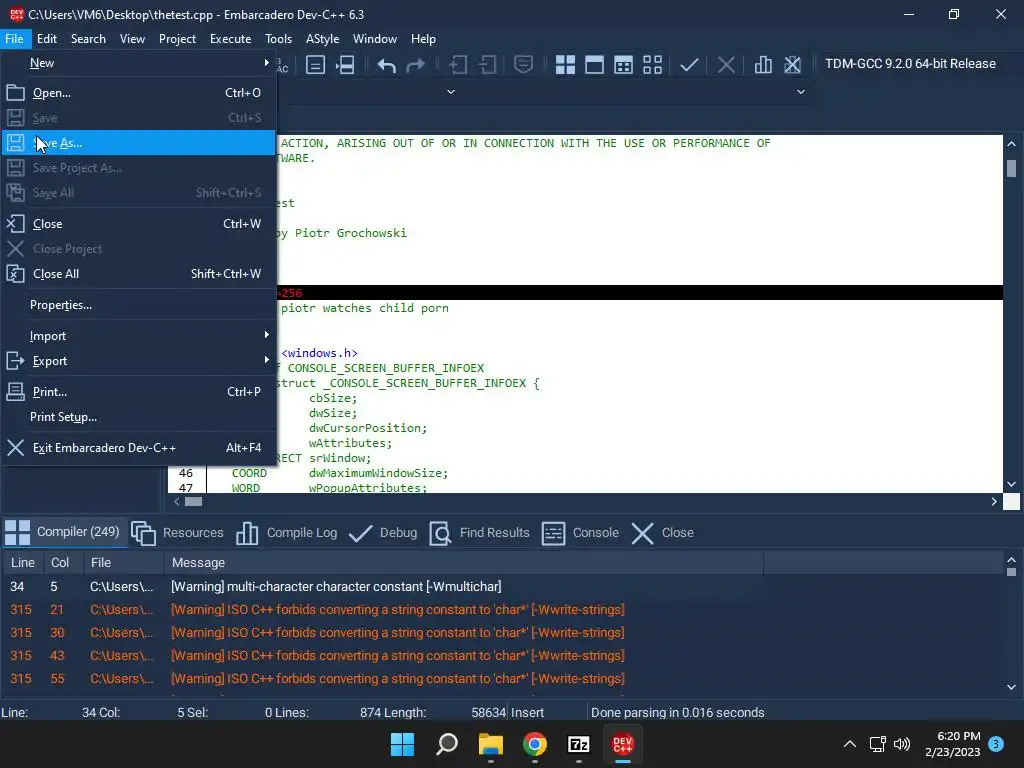Expand the Import submenu

[138, 336]
